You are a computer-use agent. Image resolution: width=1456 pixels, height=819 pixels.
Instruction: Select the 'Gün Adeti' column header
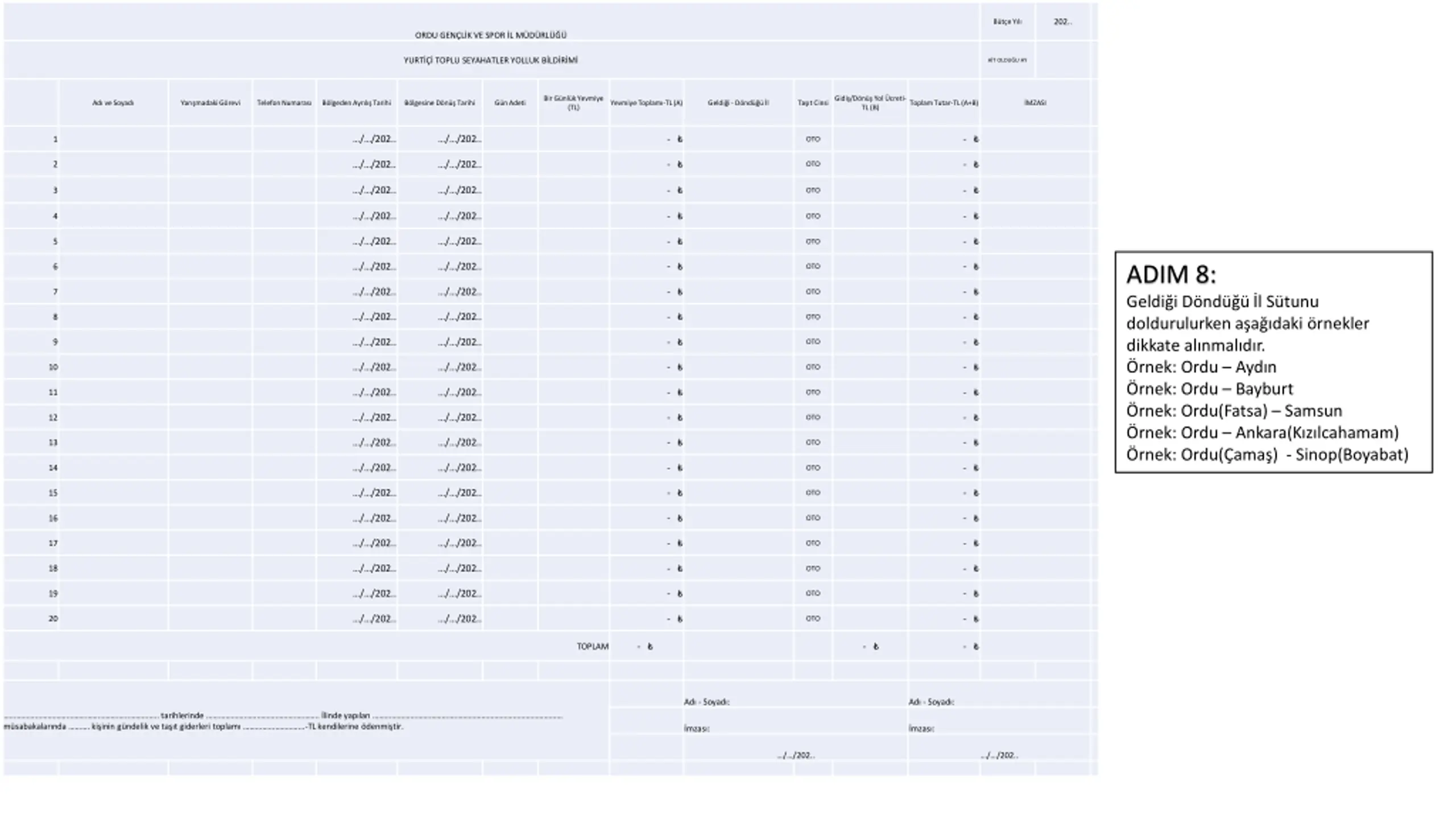(x=510, y=103)
